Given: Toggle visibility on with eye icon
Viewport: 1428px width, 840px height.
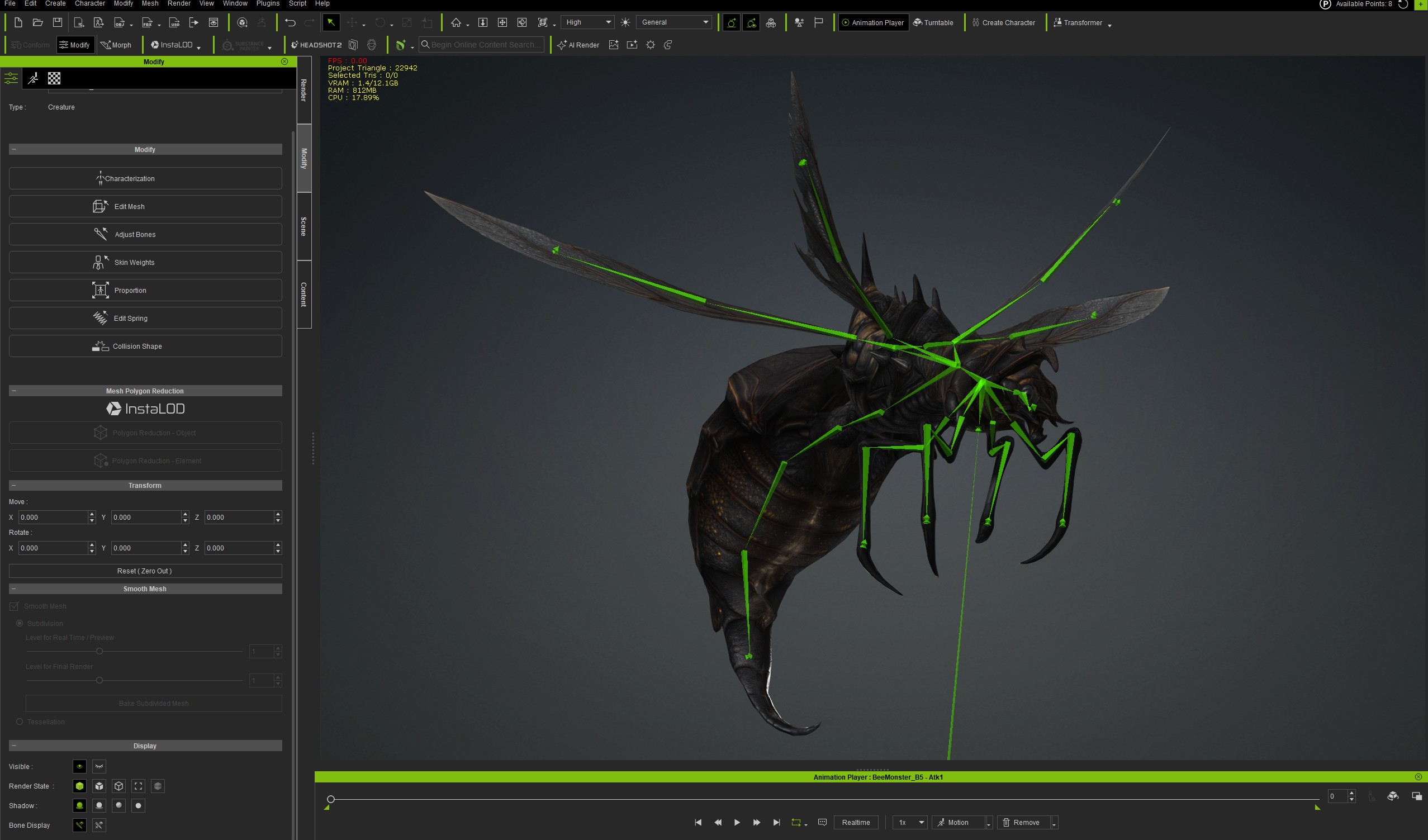Looking at the screenshot, I should (79, 766).
